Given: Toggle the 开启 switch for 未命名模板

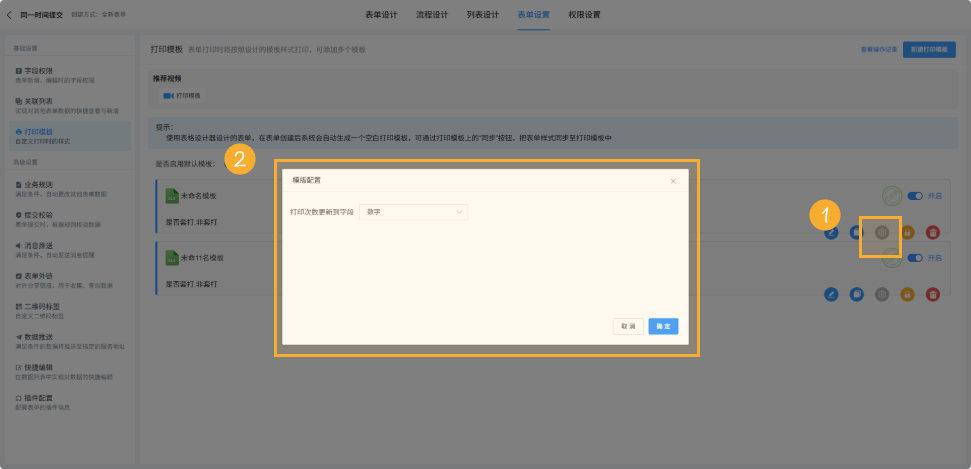Looking at the screenshot, I should [x=915, y=196].
